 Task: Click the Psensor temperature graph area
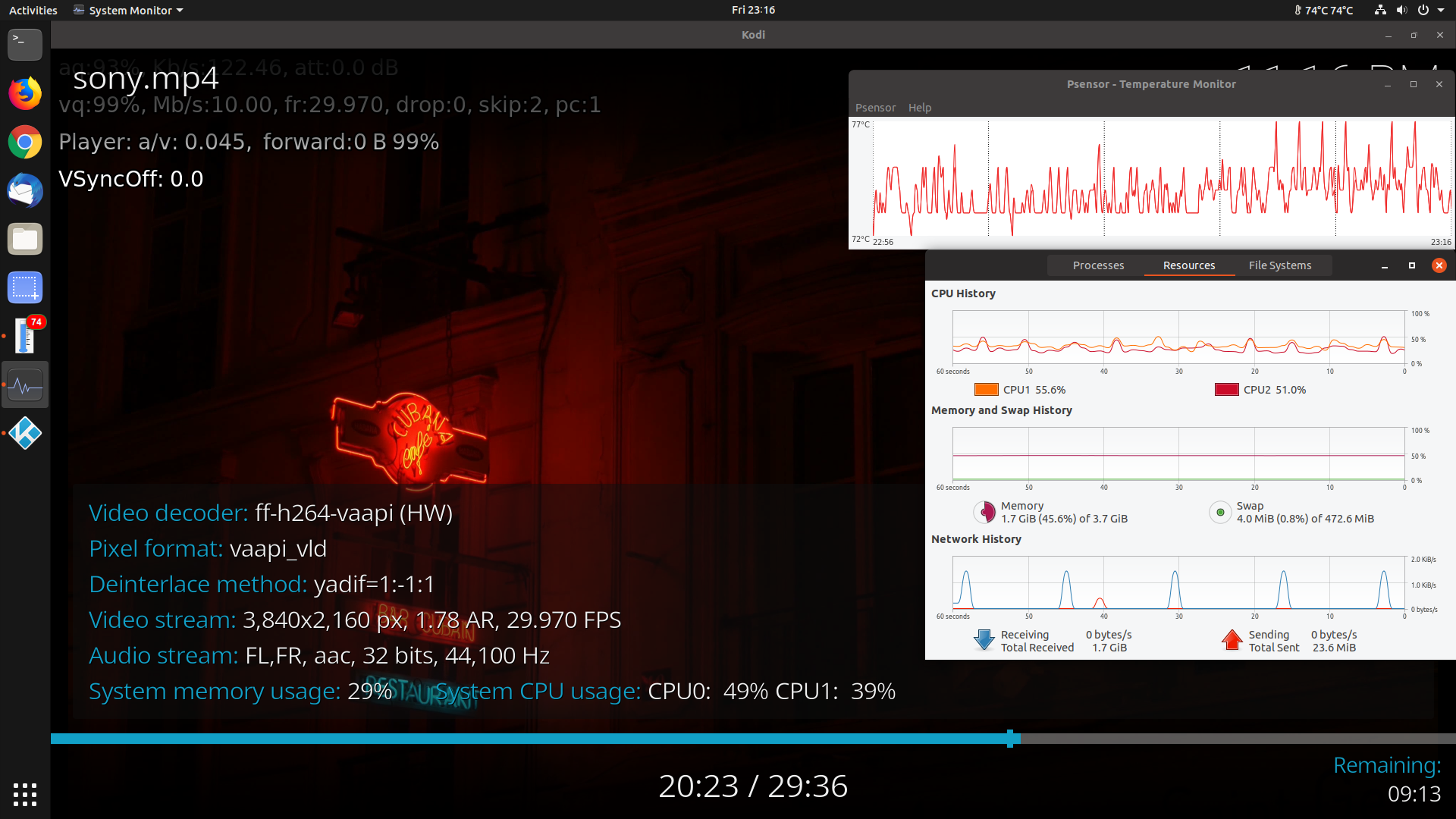pos(1162,177)
